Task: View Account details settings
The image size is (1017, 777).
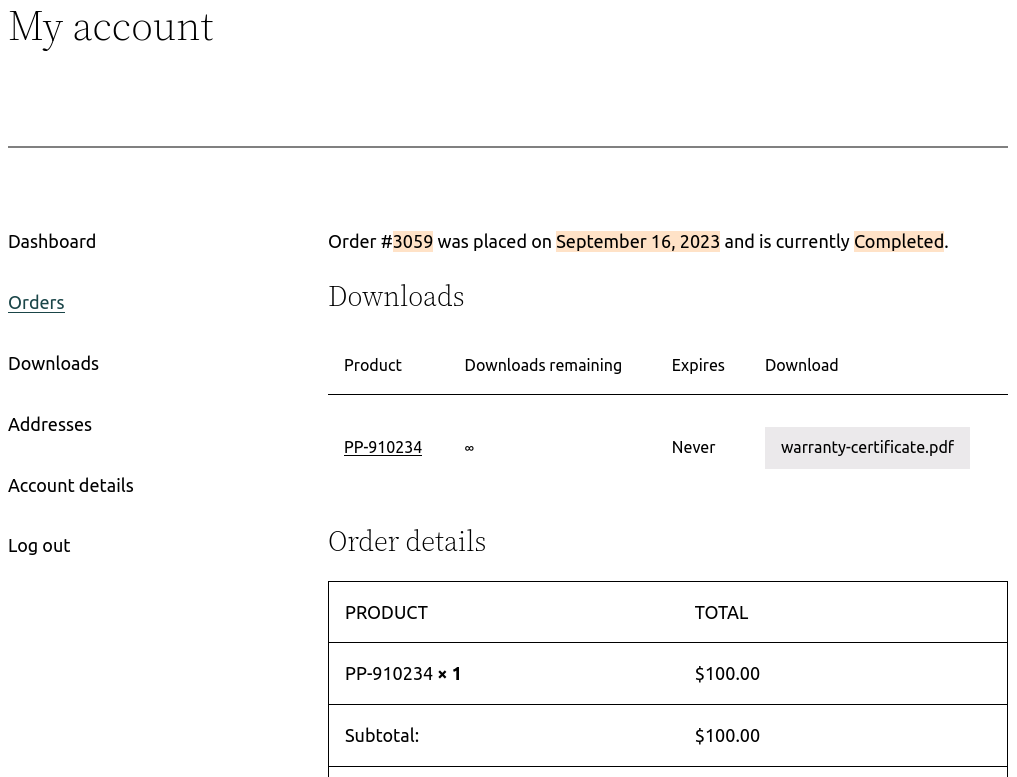Action: 70,485
